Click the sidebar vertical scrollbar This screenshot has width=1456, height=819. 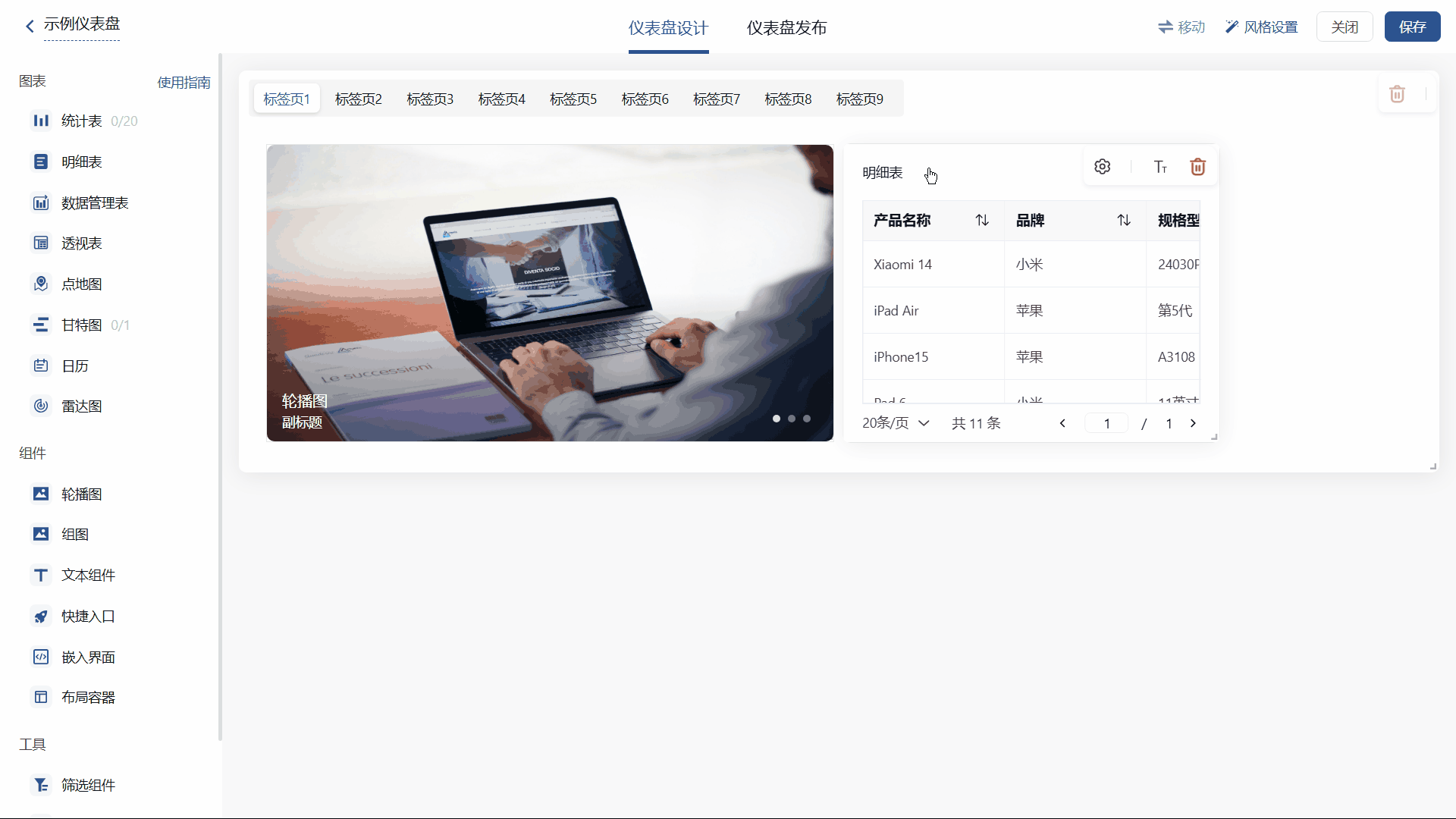pos(220,396)
